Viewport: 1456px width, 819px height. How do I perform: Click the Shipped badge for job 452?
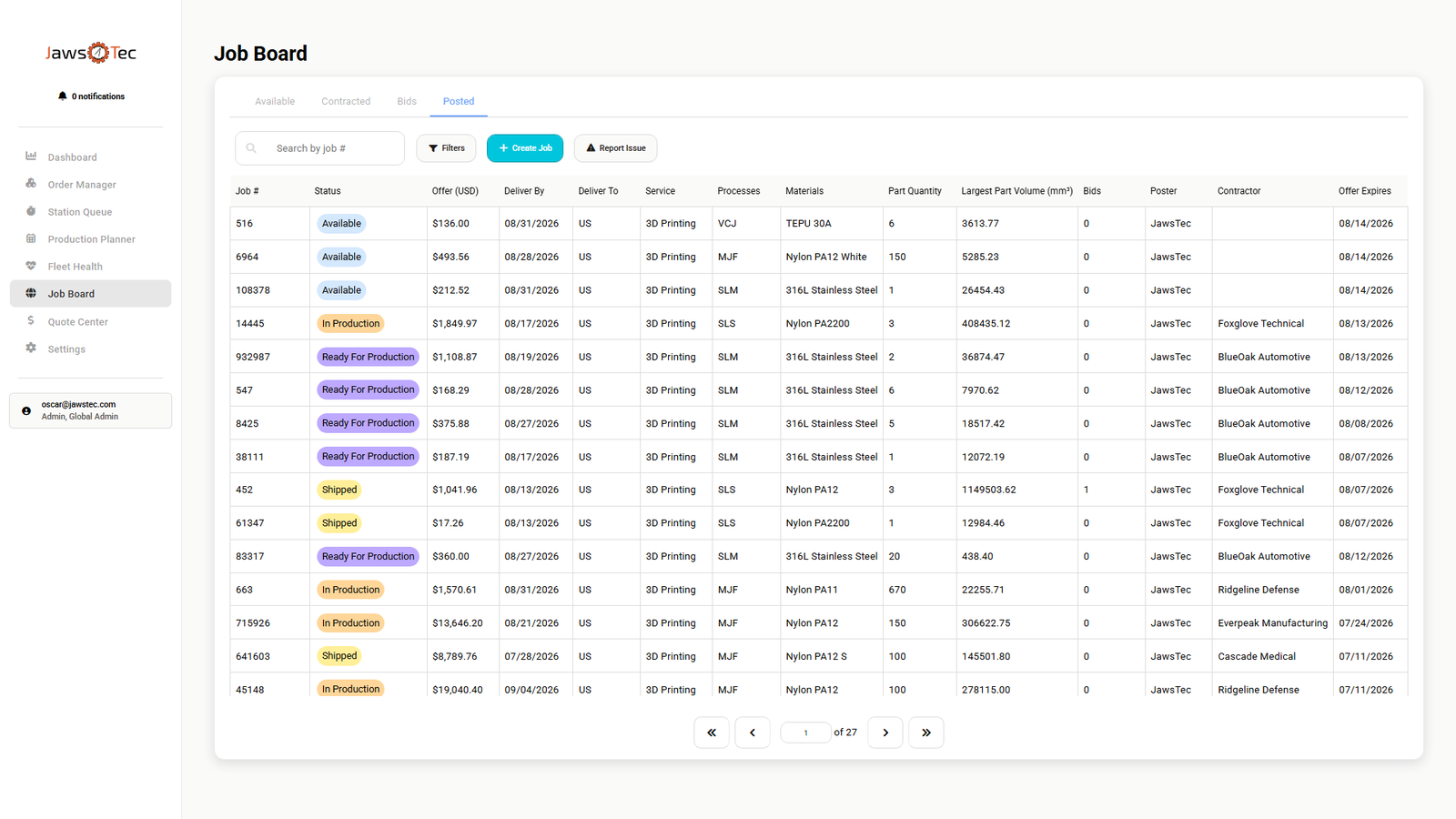[339, 490]
